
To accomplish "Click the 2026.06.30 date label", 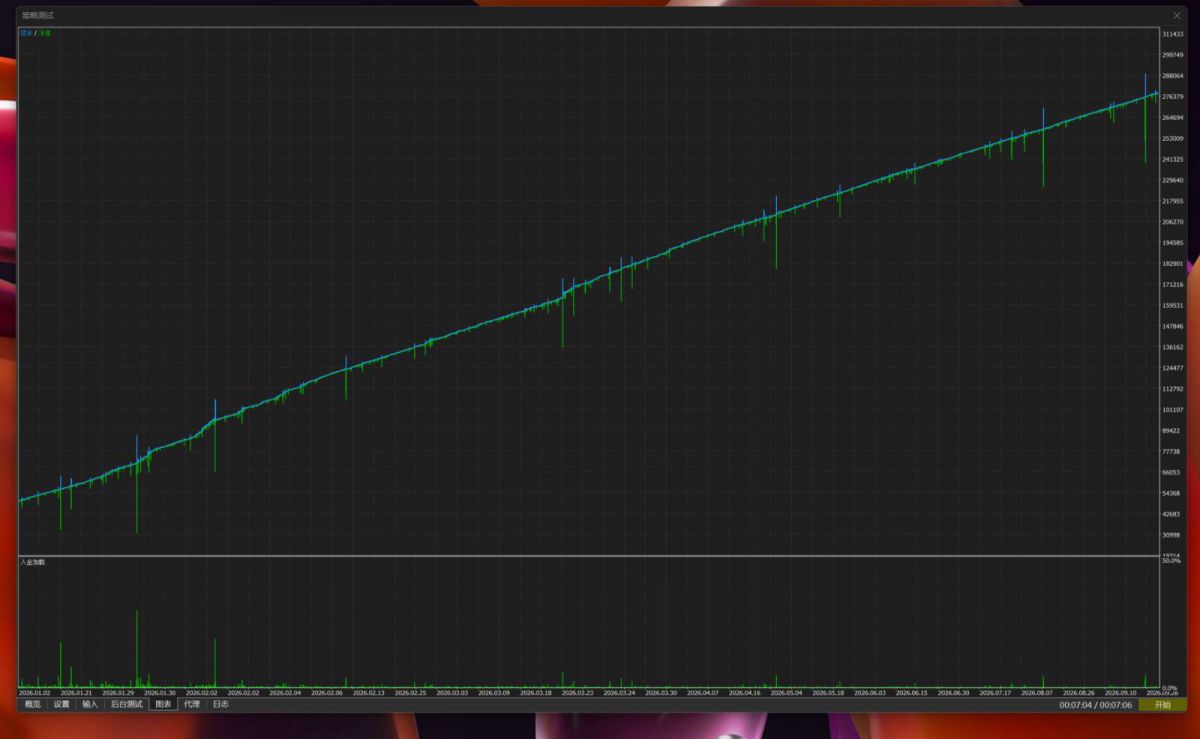I will point(953,692).
